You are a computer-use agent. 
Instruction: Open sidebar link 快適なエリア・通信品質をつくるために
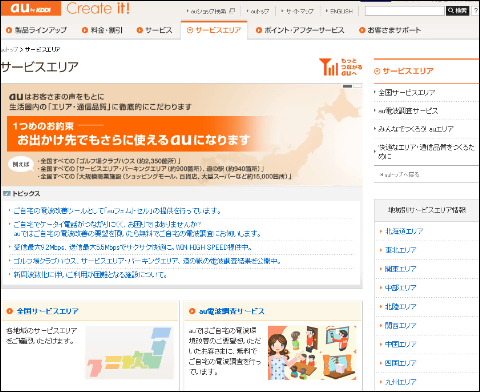[x=426, y=152]
